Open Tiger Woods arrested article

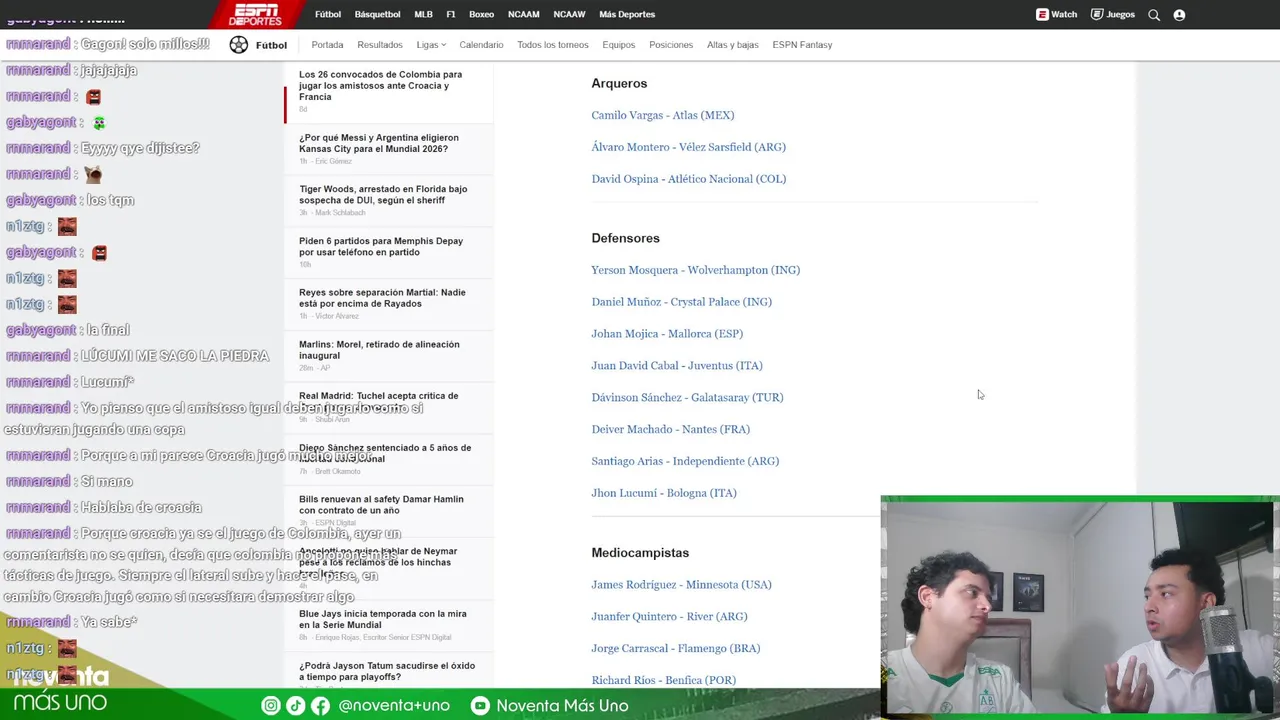point(383,195)
